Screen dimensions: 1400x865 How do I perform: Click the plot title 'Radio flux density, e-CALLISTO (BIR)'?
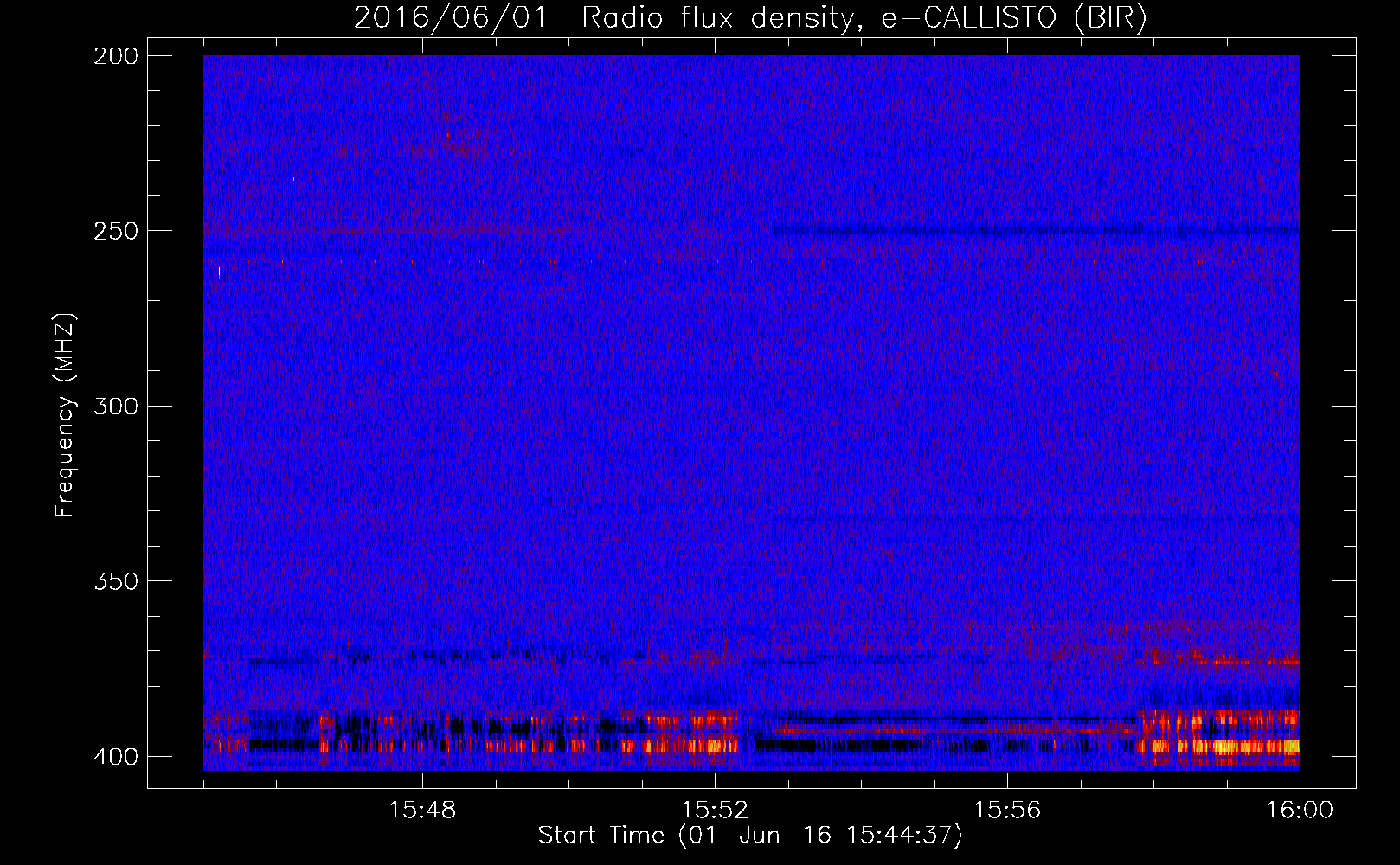(x=864, y=17)
